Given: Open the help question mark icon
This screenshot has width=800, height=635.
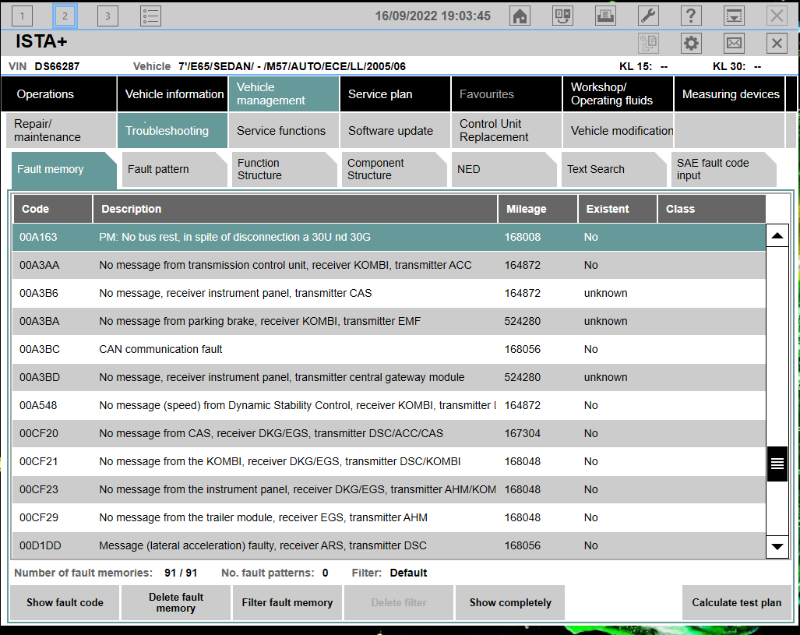Looking at the screenshot, I should click(x=691, y=16).
